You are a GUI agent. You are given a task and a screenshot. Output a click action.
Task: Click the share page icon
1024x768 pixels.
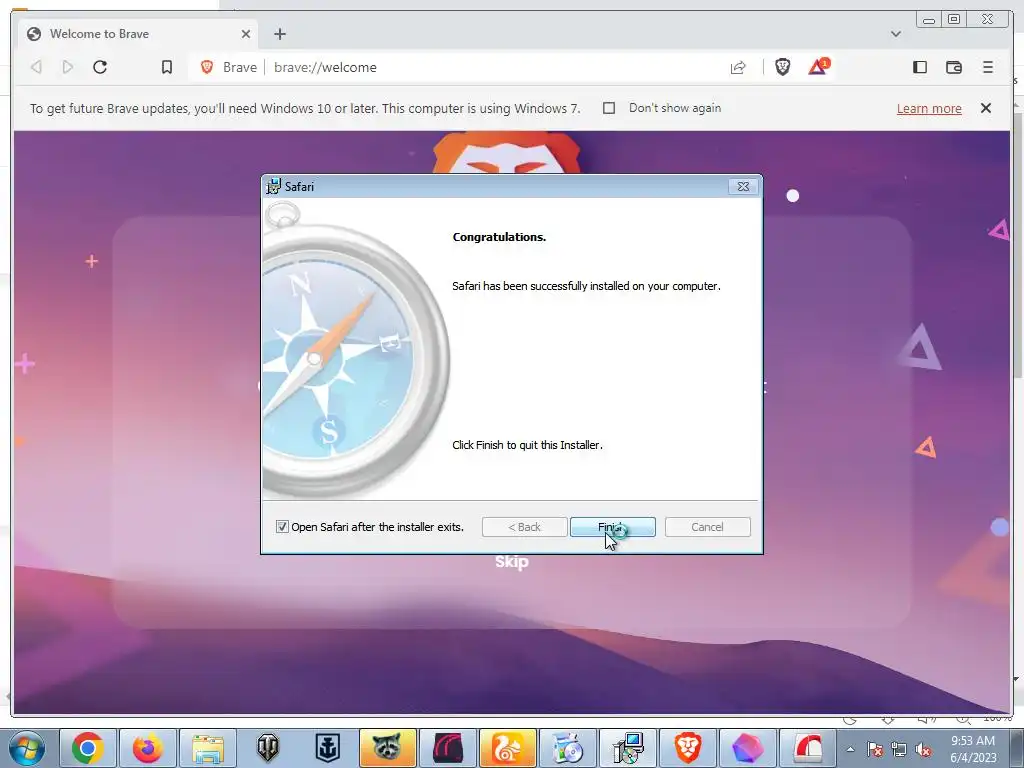(738, 67)
